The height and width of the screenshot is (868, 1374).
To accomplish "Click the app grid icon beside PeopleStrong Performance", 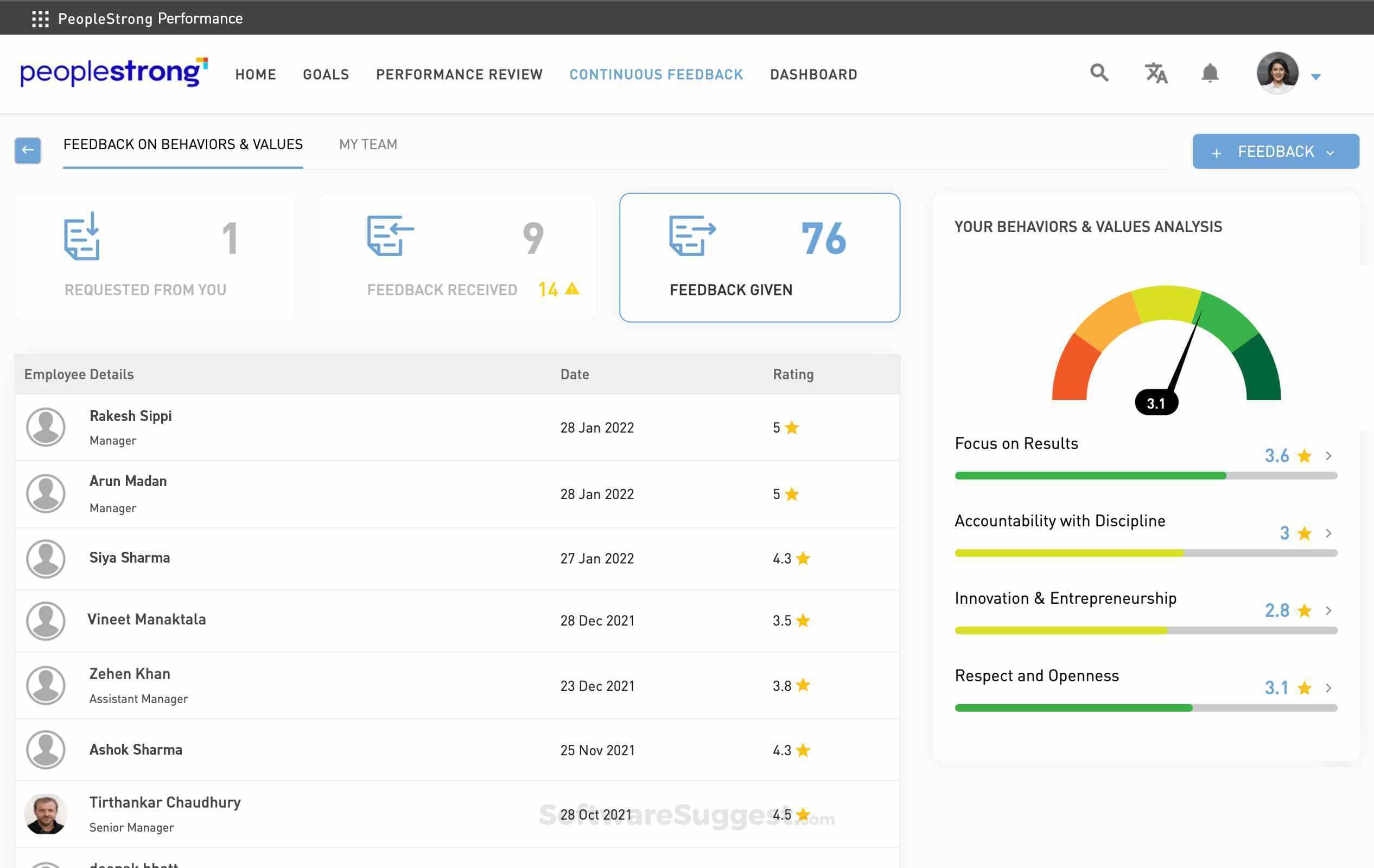I will coord(40,18).
